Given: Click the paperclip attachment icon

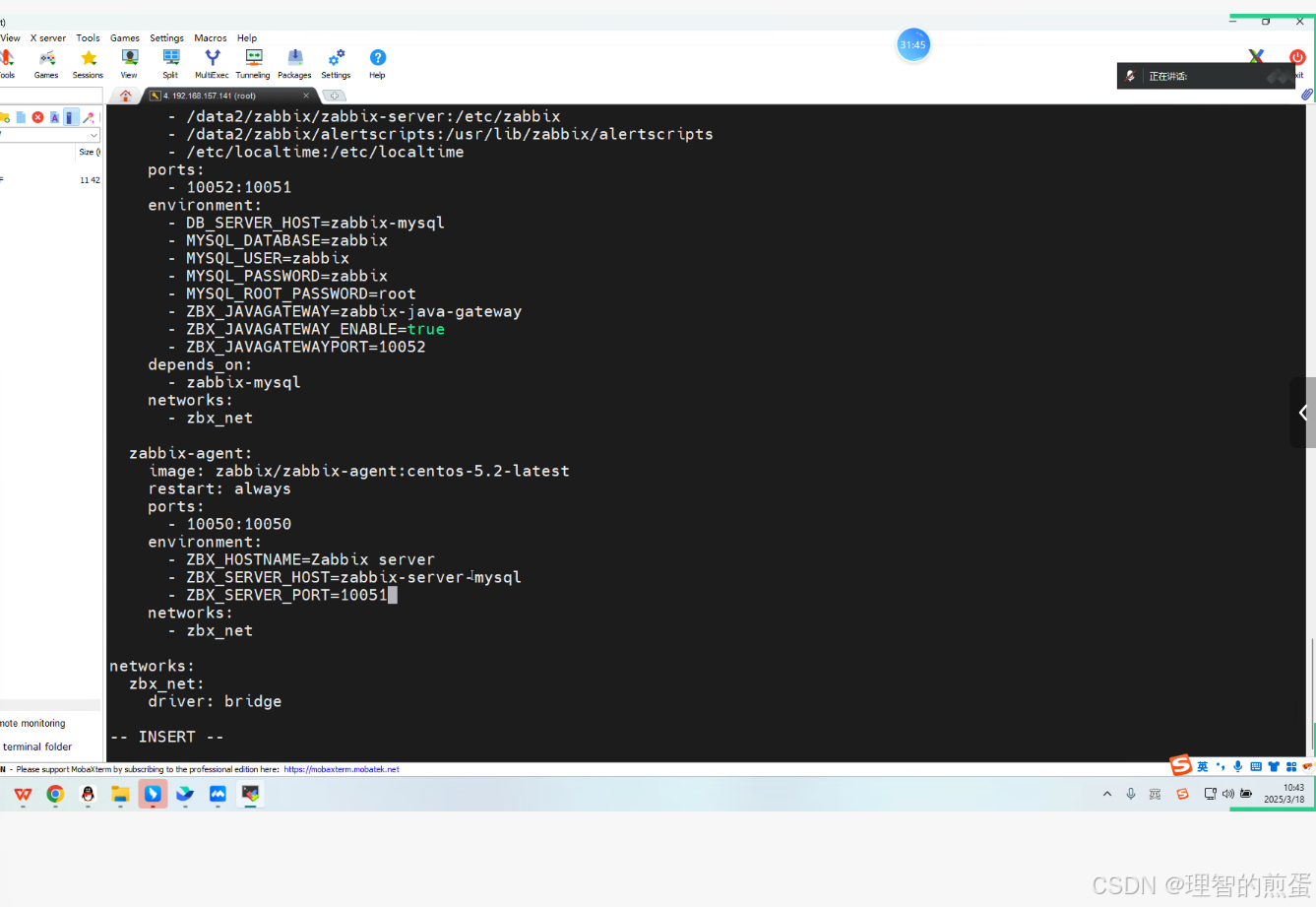Looking at the screenshot, I should click(x=1306, y=95).
